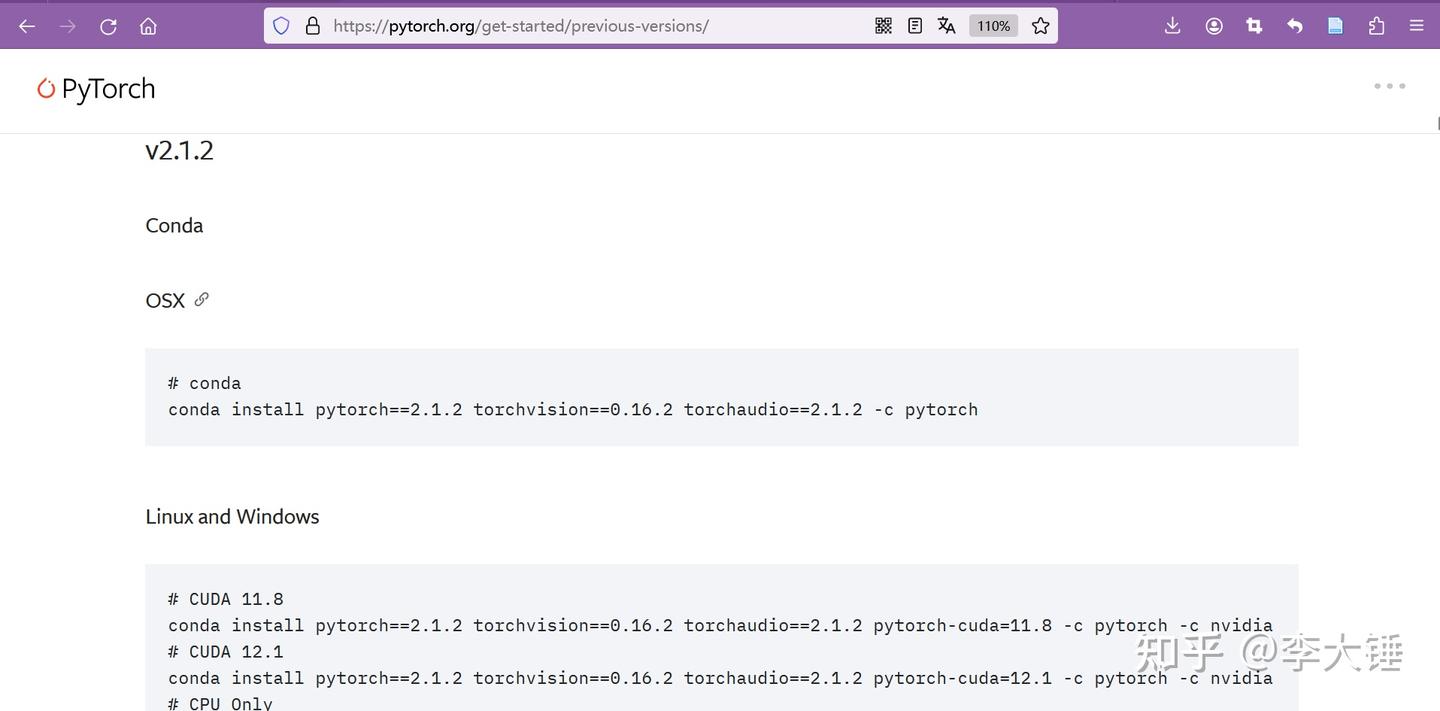Image resolution: width=1440 pixels, height=711 pixels.
Task: Open the extensions puzzle-piece menu
Action: [1376, 26]
